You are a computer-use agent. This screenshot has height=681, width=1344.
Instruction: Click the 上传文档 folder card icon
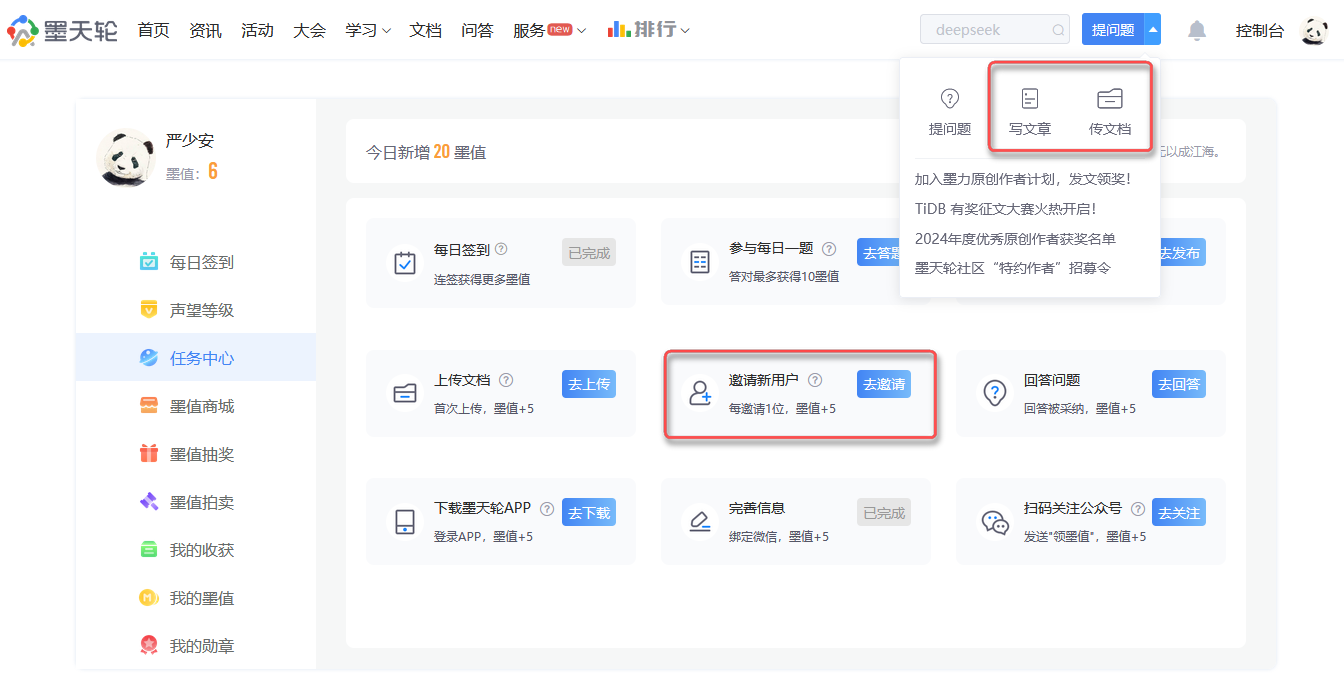(x=405, y=393)
